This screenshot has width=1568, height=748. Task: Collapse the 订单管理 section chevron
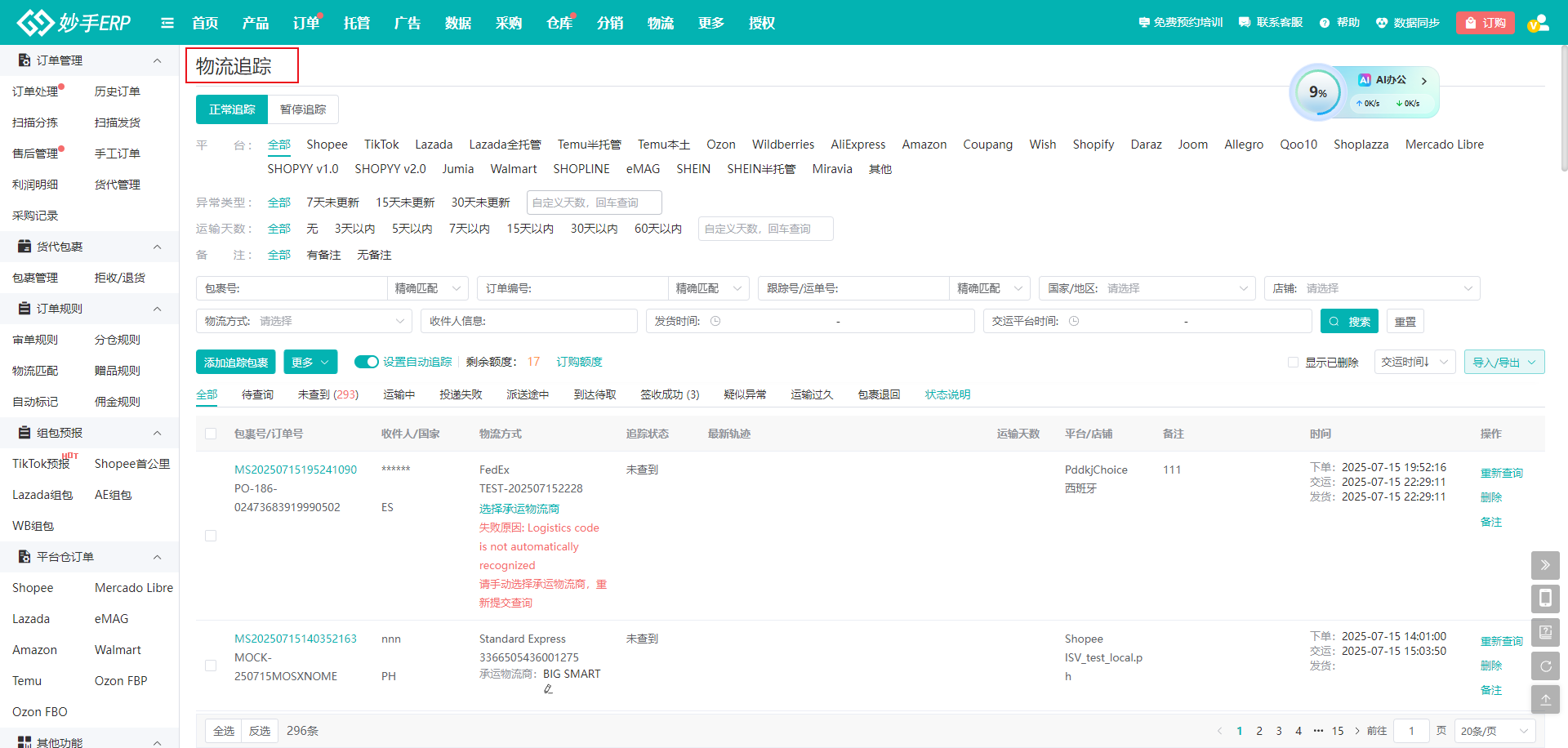point(158,60)
